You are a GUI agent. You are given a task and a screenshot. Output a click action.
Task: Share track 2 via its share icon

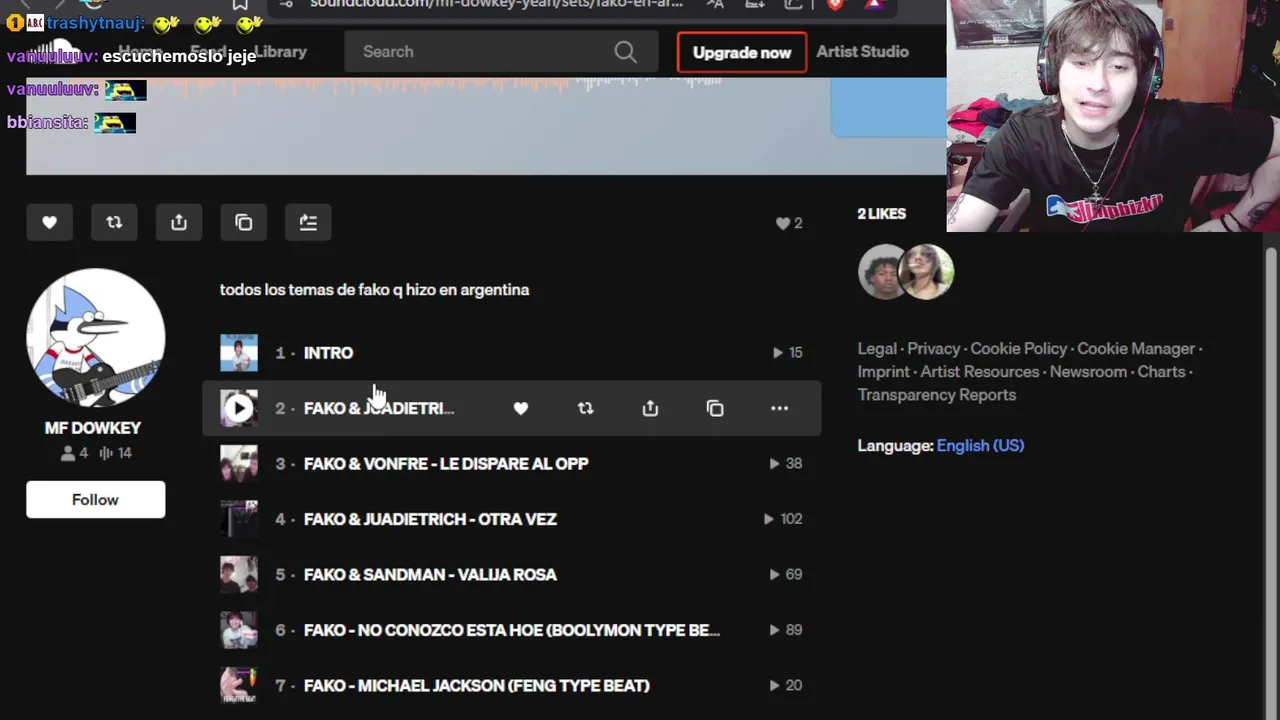click(x=650, y=408)
